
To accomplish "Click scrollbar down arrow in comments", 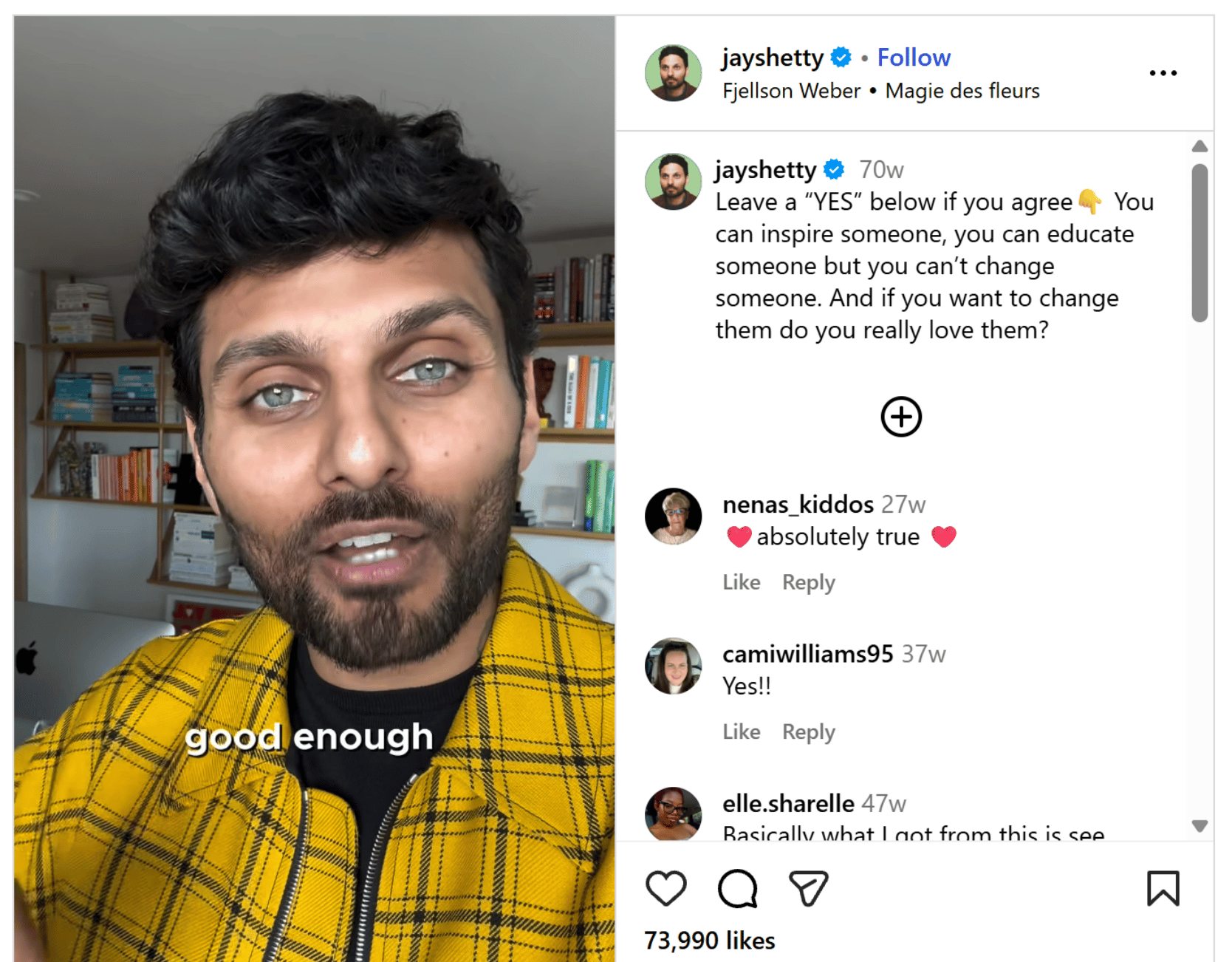I will coord(1200,826).
